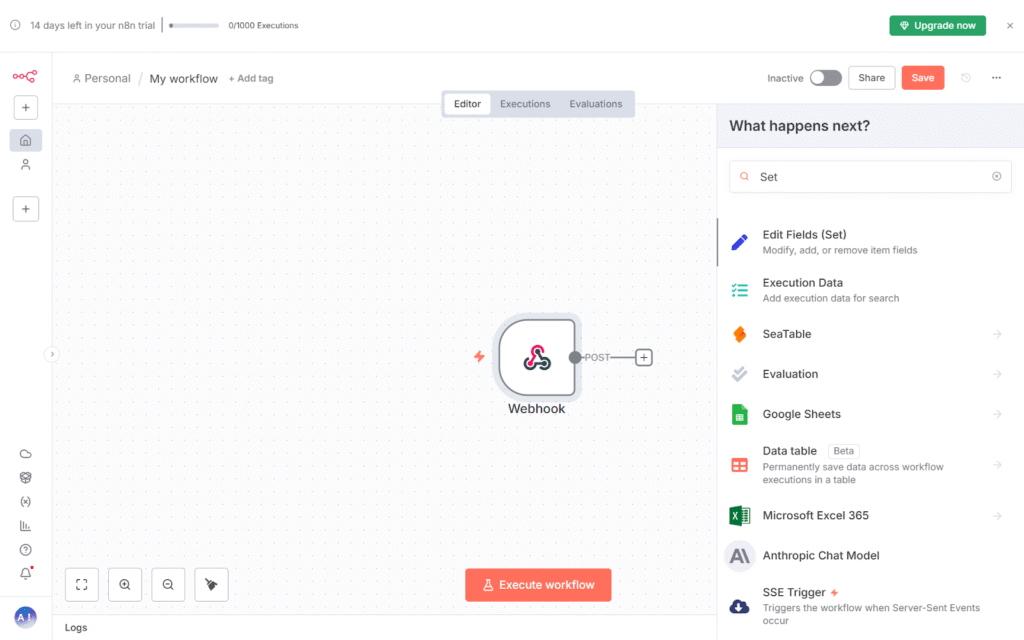Image resolution: width=1024 pixels, height=640 pixels.
Task: Expand the Google Sheets node arrow
Action: click(997, 414)
